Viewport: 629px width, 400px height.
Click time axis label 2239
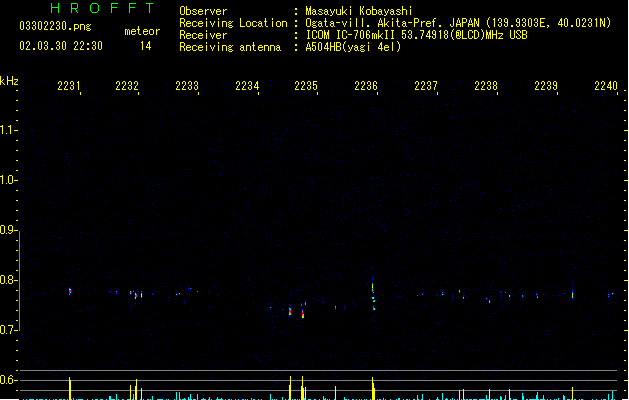tap(546, 86)
